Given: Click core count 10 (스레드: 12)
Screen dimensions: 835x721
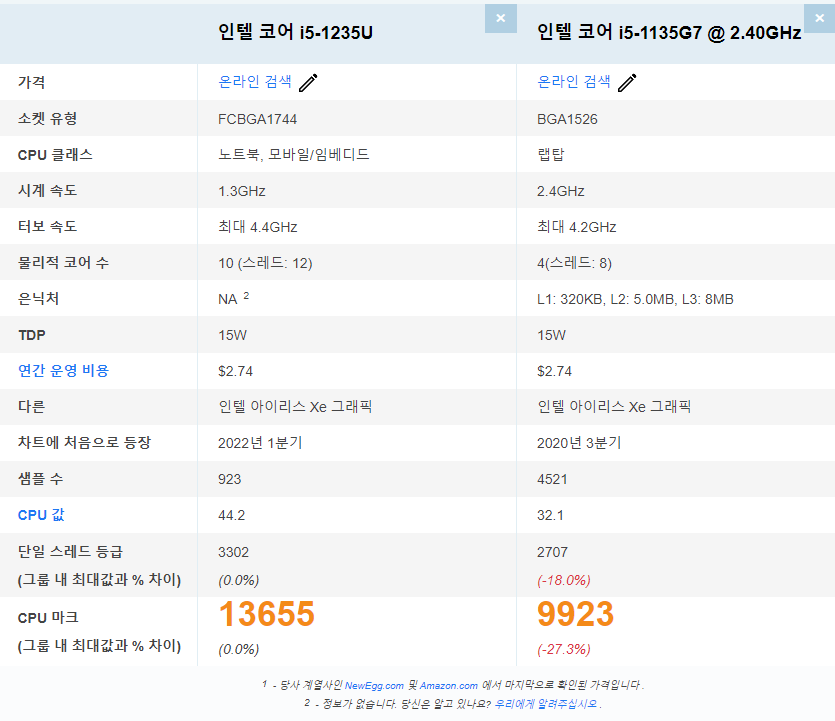Looking at the screenshot, I should (265, 263).
